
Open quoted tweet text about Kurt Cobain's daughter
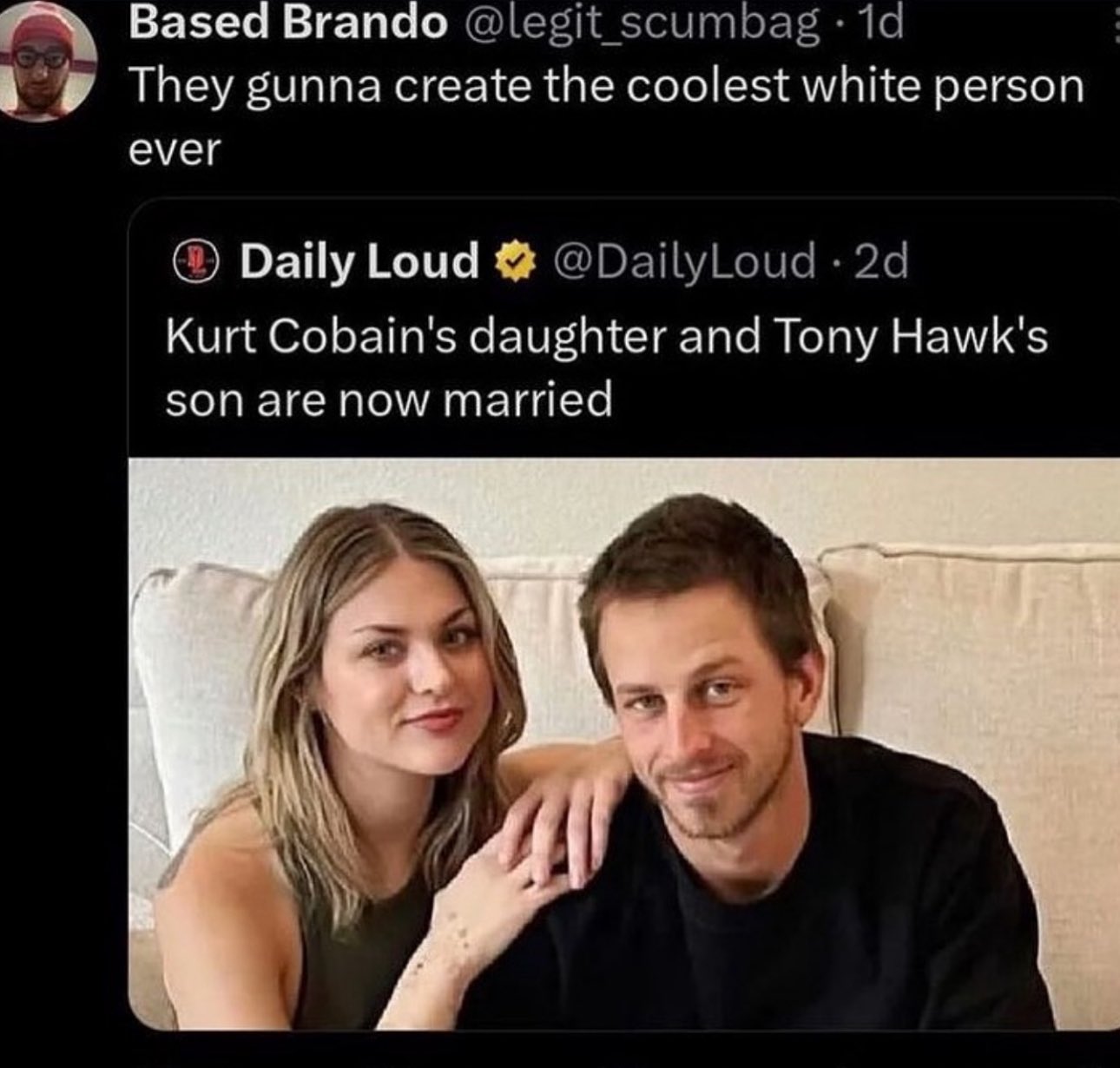[606, 367]
